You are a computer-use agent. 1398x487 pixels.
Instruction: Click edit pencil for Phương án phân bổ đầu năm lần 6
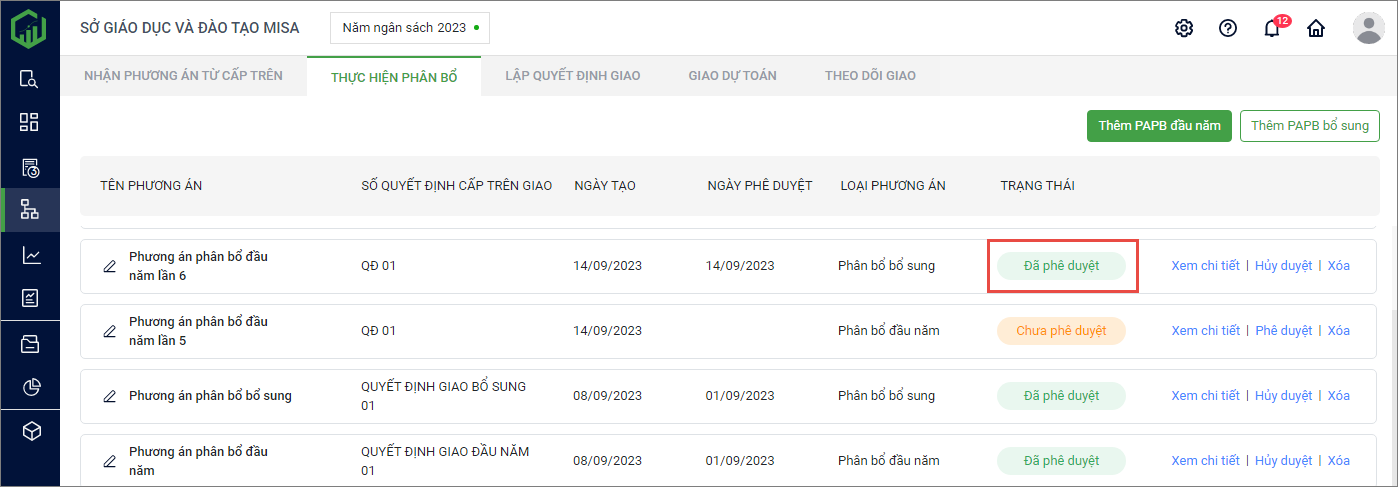pos(110,266)
